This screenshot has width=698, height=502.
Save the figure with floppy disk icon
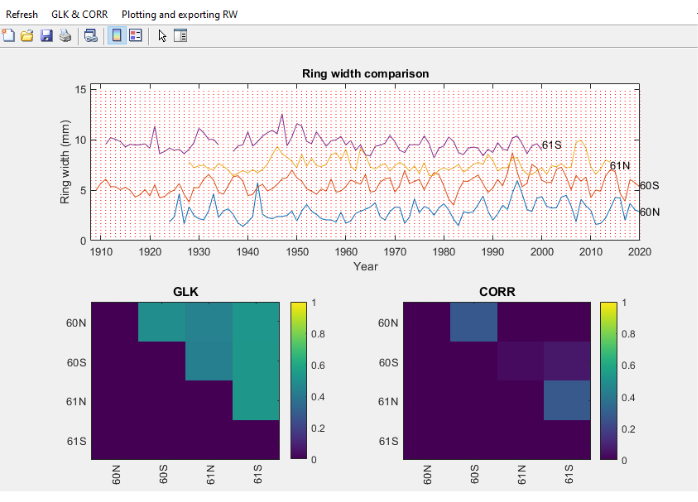coord(46,36)
